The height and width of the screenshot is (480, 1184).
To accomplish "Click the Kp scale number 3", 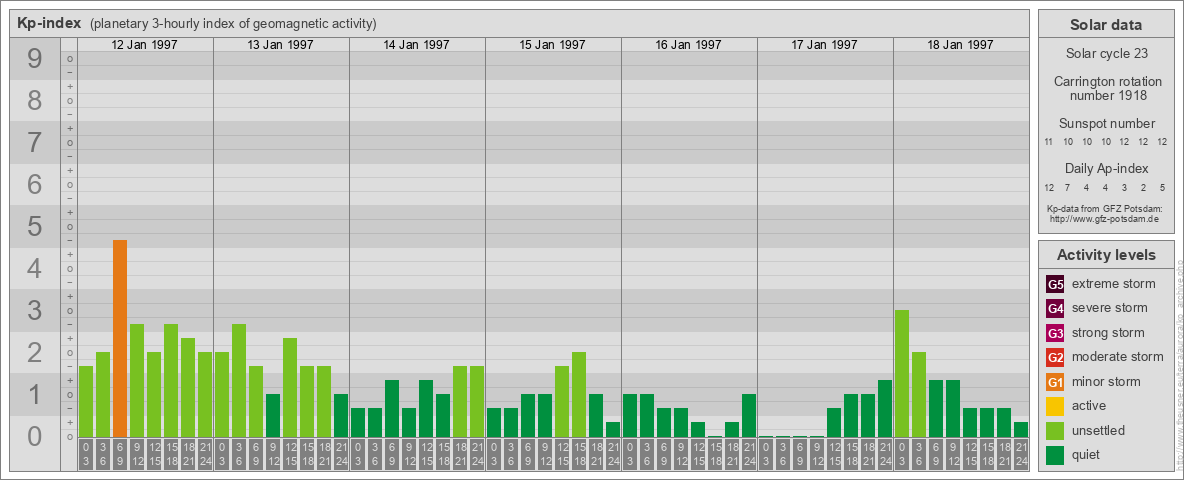I will (x=35, y=310).
